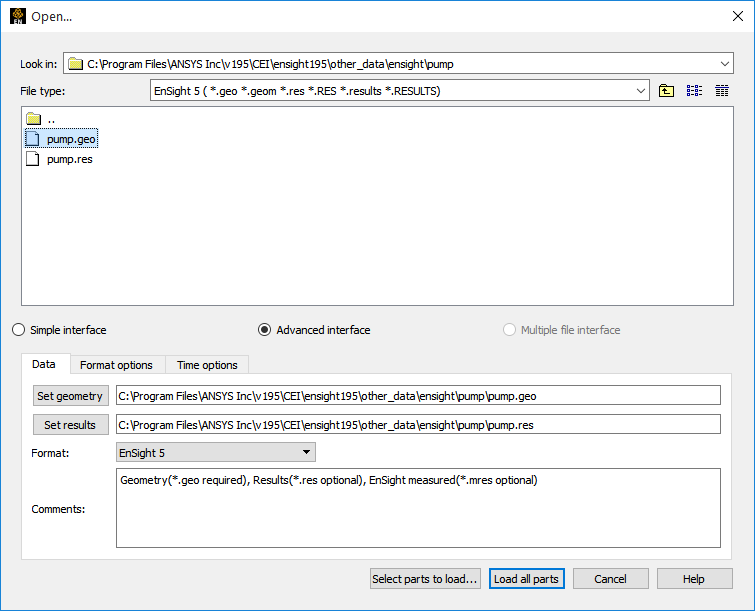
Task: Open Help for this dialog
Action: [694, 579]
